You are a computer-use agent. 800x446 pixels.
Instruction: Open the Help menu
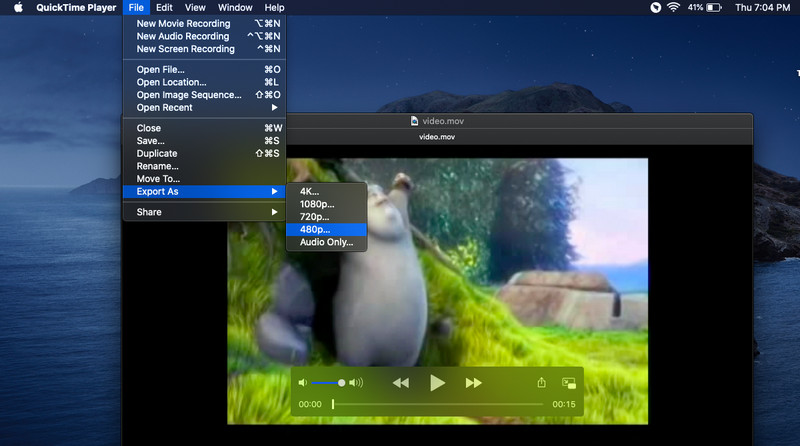(274, 7)
